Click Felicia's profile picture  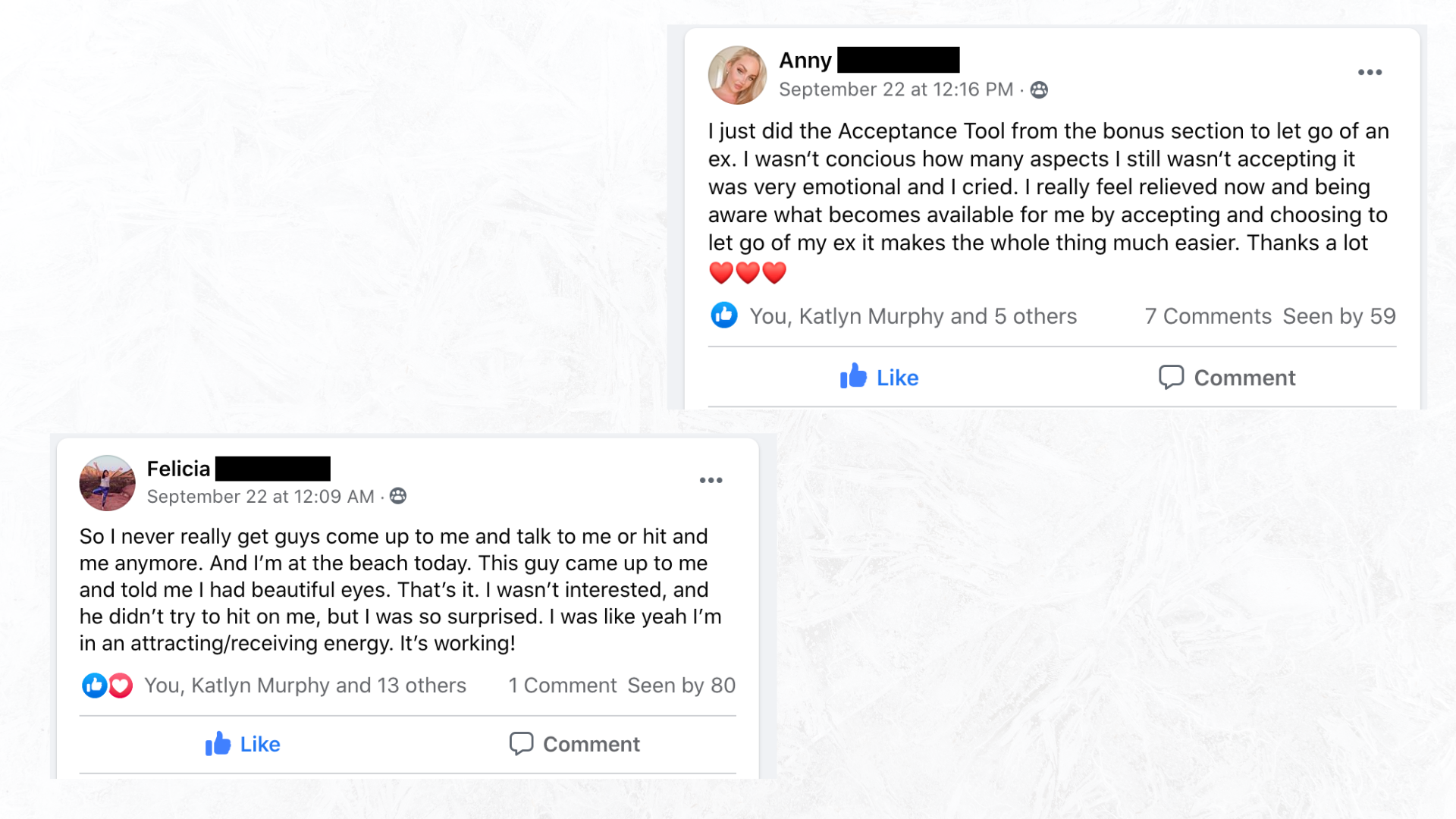pyautogui.click(x=107, y=483)
